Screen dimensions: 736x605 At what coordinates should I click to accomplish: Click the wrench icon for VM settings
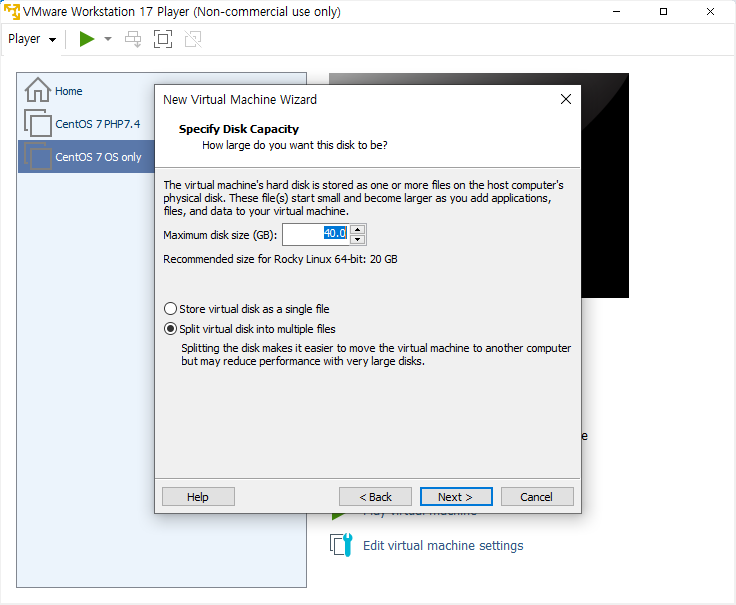click(x=341, y=545)
